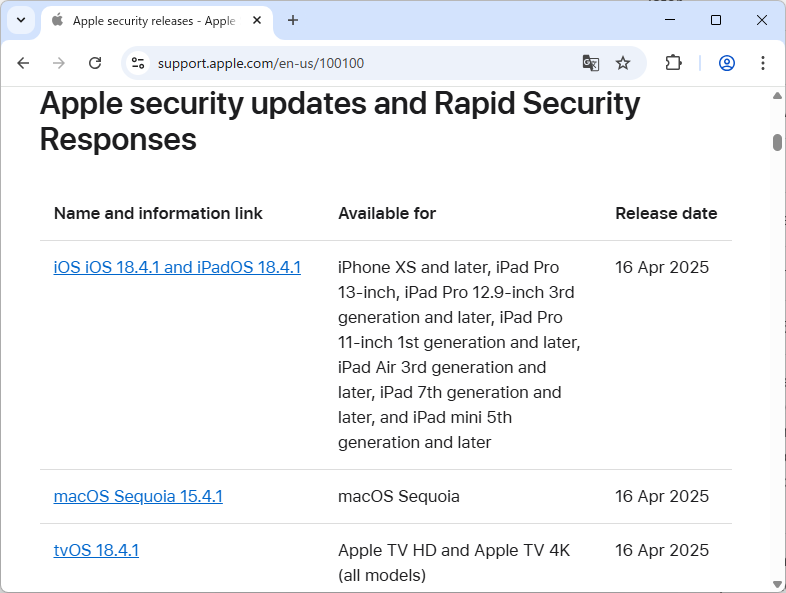Screen dimensions: 786x593
Task: Open the tvOS 18.4.1 link
Action: point(96,550)
